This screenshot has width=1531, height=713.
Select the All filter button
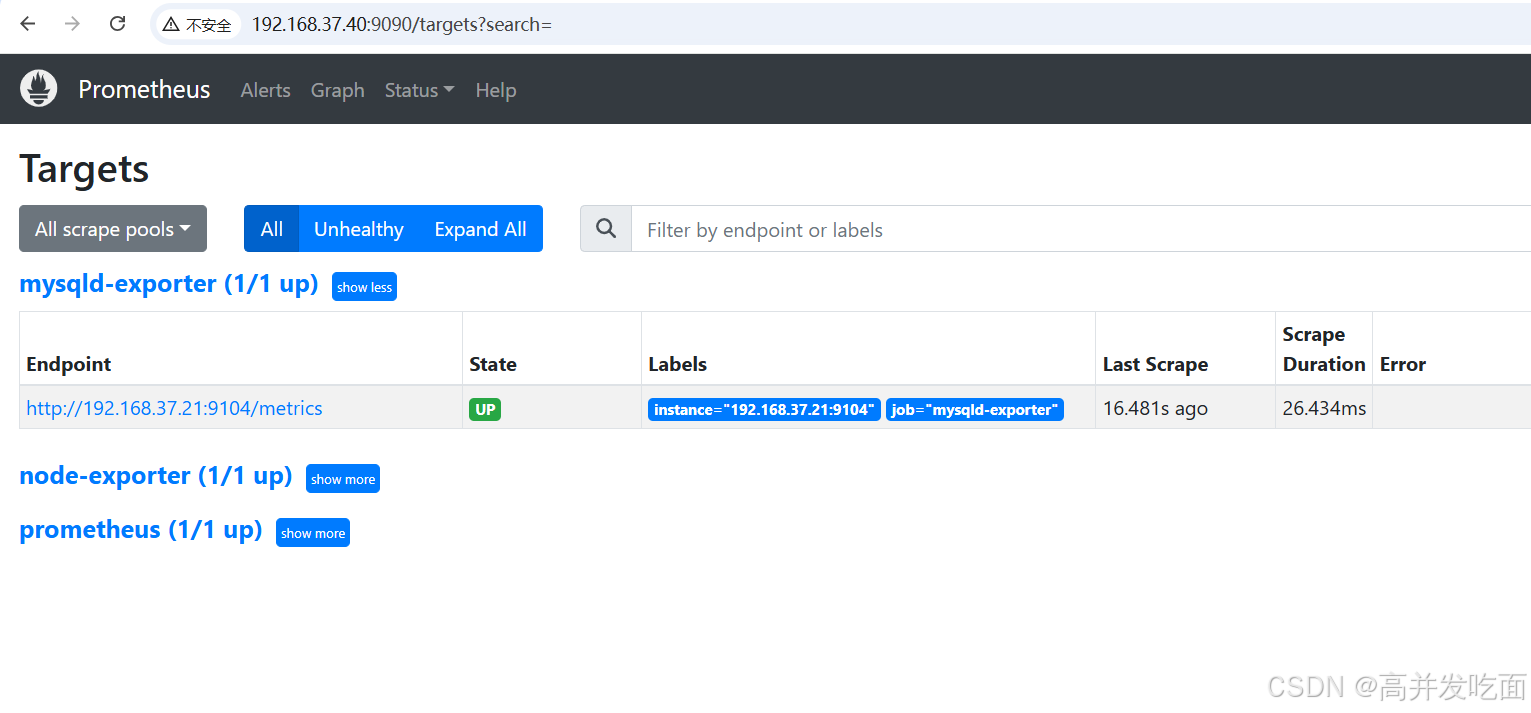click(x=271, y=229)
